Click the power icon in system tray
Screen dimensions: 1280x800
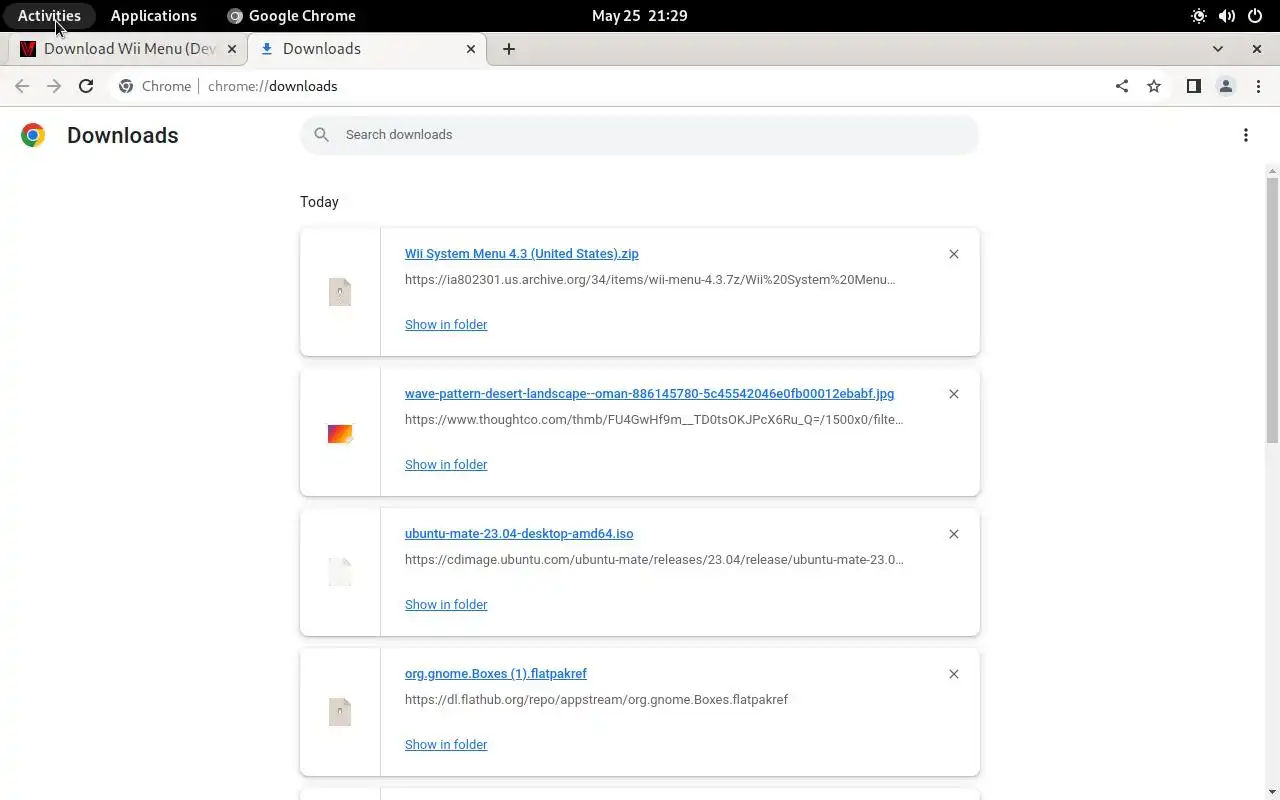[1255, 16]
